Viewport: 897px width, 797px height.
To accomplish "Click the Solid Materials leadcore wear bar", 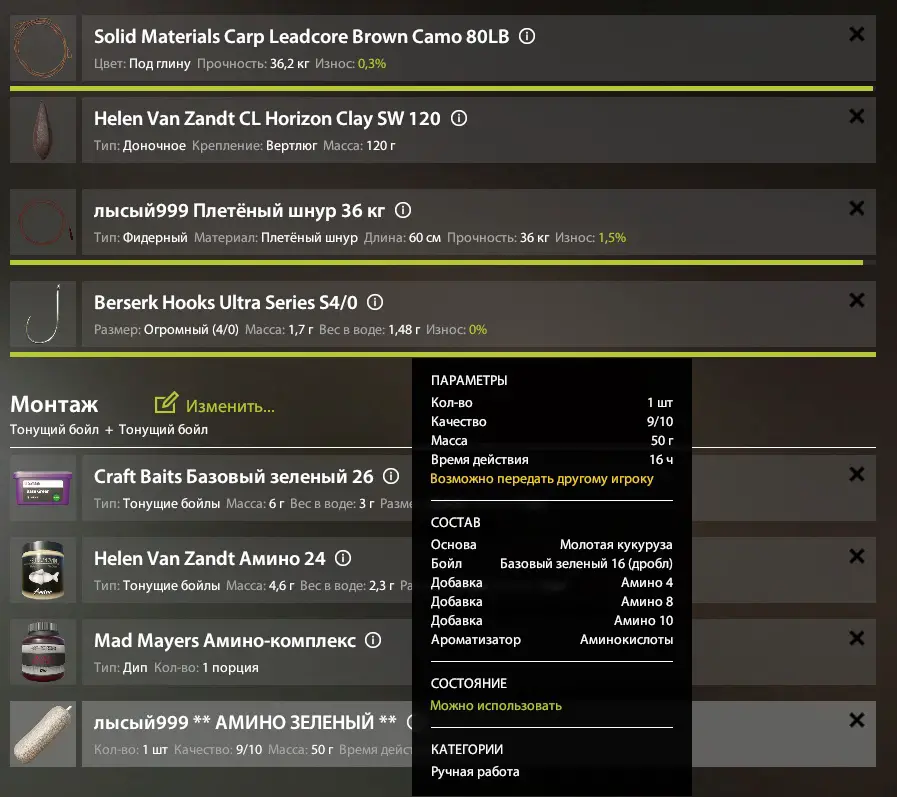I will pos(442,89).
